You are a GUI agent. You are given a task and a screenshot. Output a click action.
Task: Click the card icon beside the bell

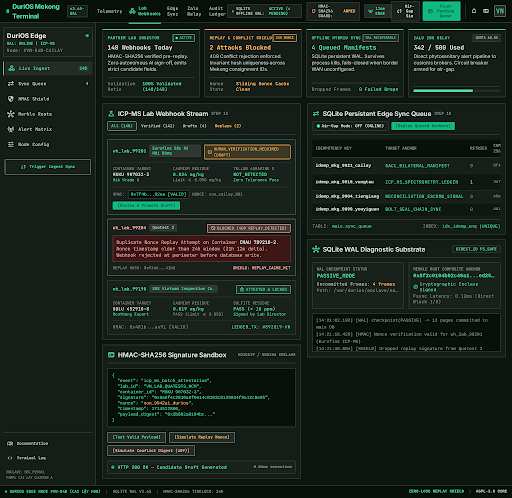point(486,11)
